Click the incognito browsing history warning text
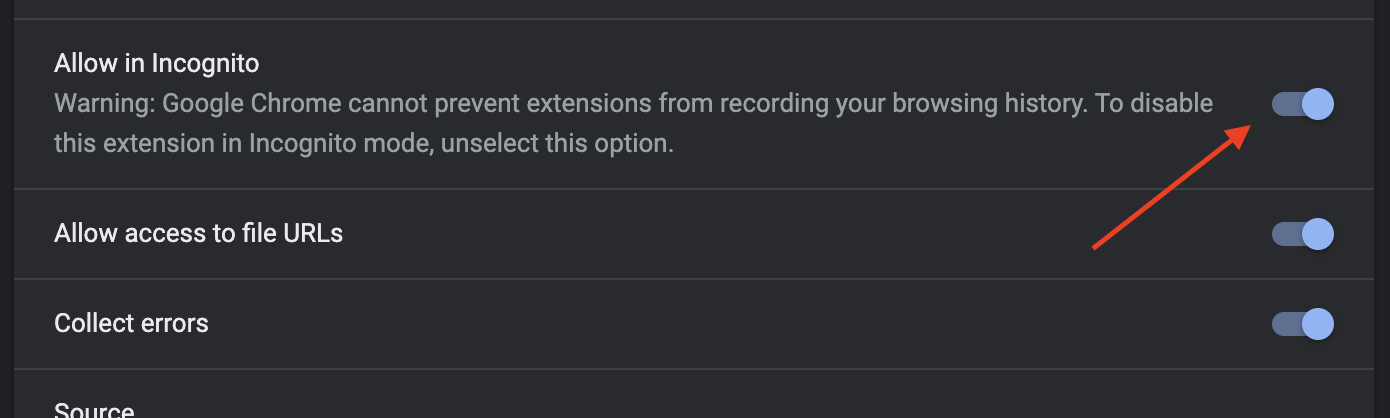 click(x=634, y=123)
